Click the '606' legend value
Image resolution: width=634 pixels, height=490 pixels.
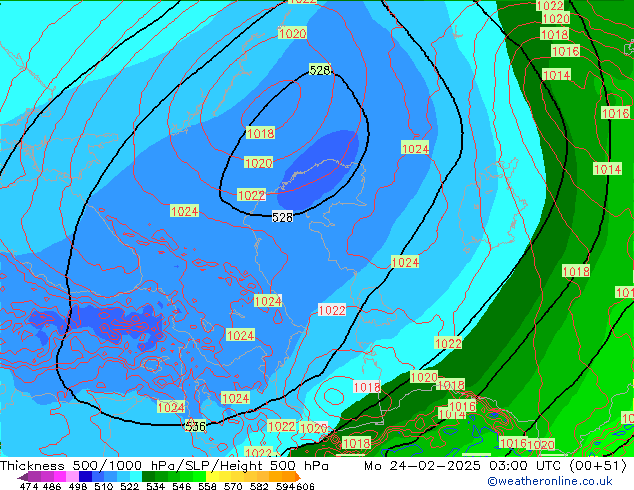click(x=305, y=486)
